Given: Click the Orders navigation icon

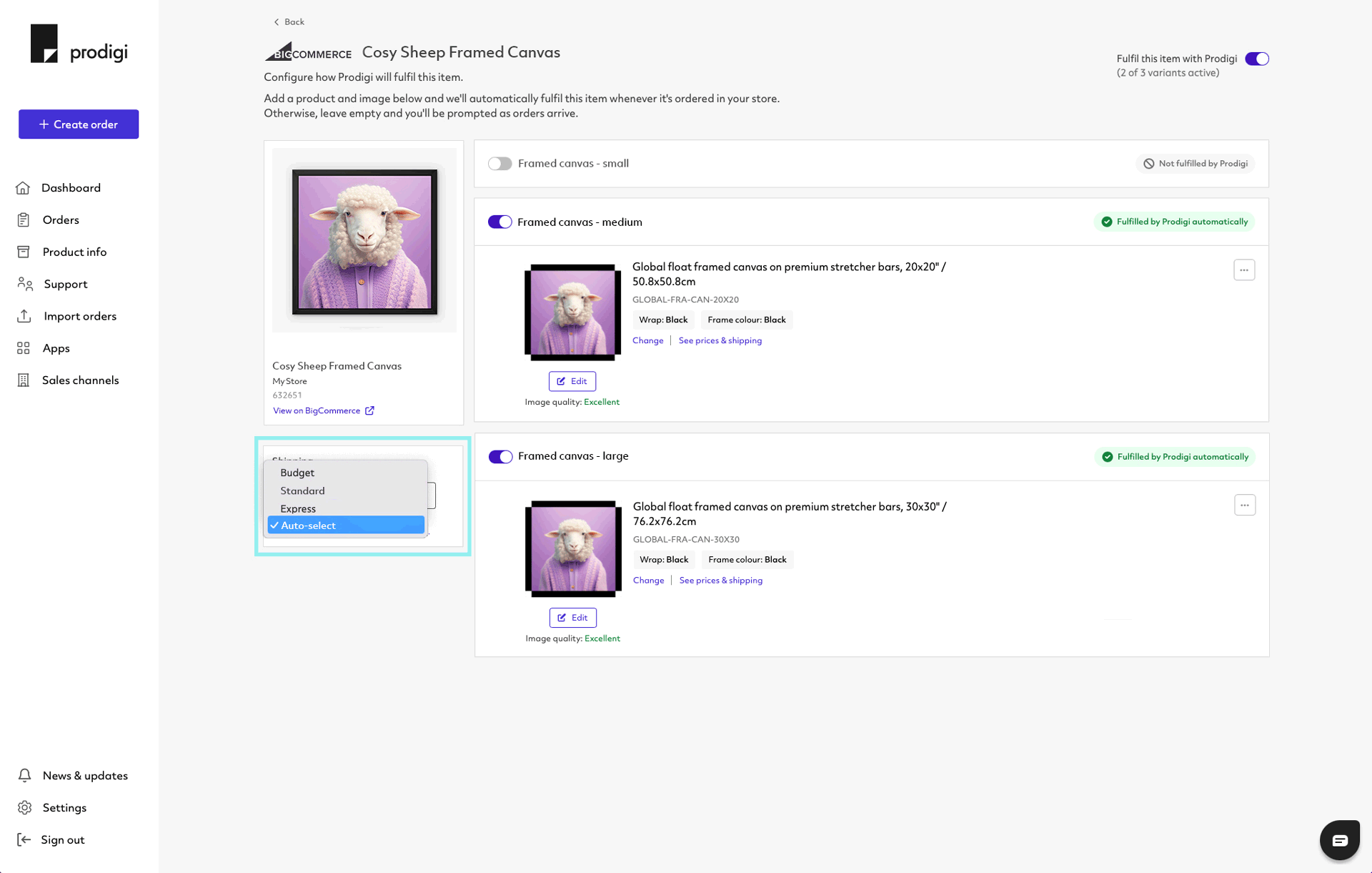Looking at the screenshot, I should pos(23,219).
